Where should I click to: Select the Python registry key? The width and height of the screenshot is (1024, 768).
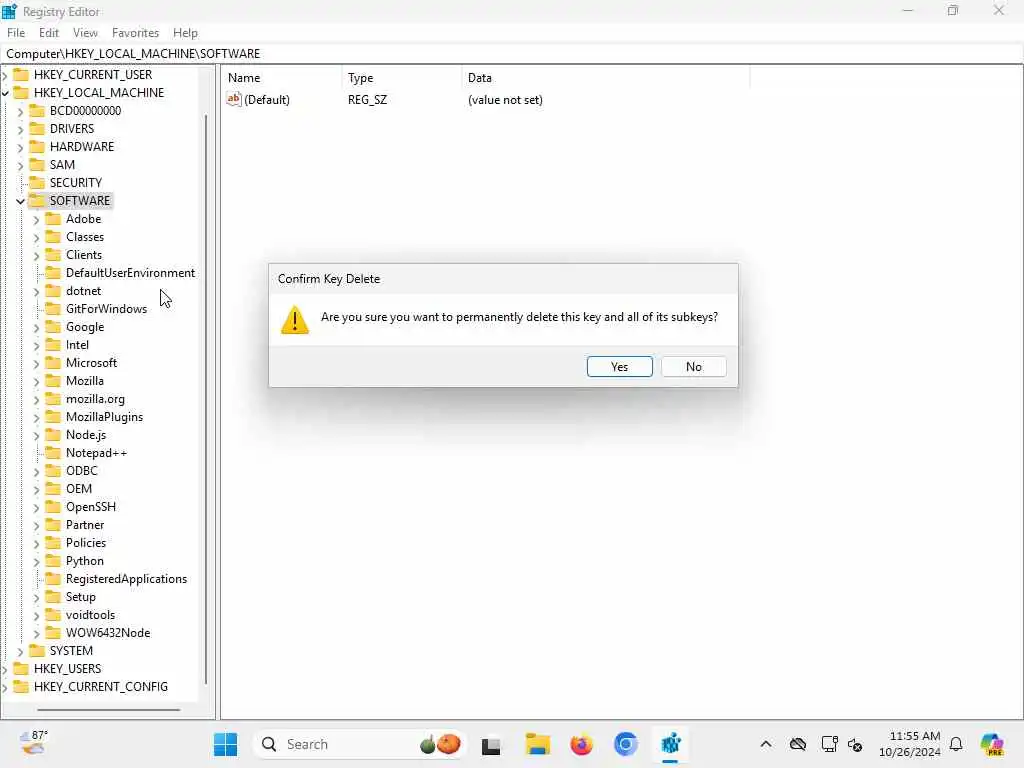pos(84,561)
